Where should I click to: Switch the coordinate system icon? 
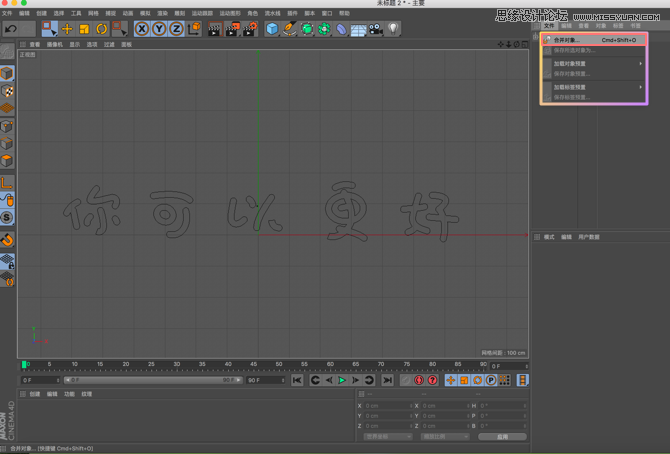194,29
